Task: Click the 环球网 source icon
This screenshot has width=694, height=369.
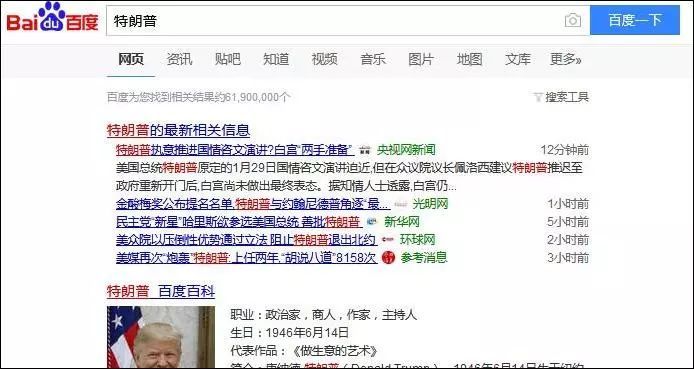Action: pyautogui.click(x=388, y=240)
